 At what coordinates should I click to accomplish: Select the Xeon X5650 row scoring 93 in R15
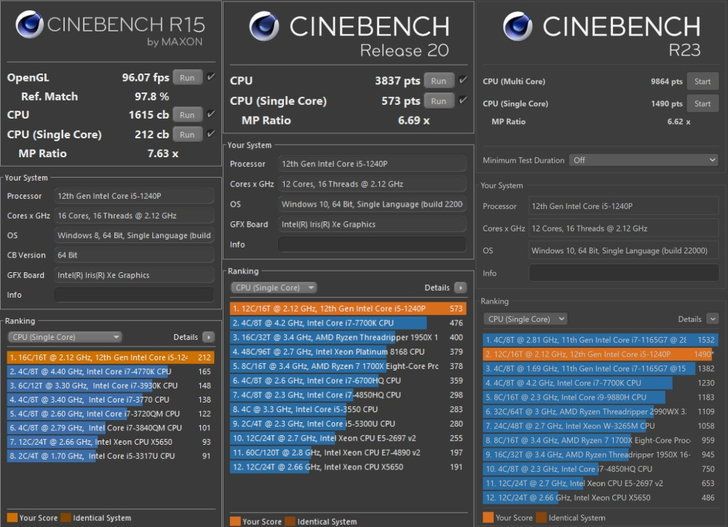110,442
